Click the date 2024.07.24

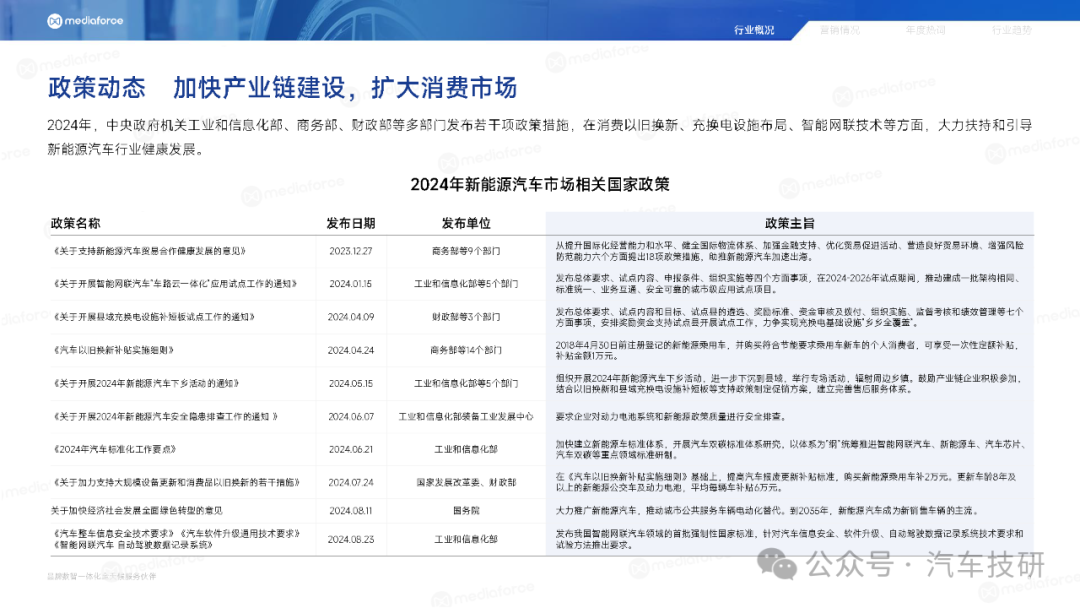[x=351, y=483]
